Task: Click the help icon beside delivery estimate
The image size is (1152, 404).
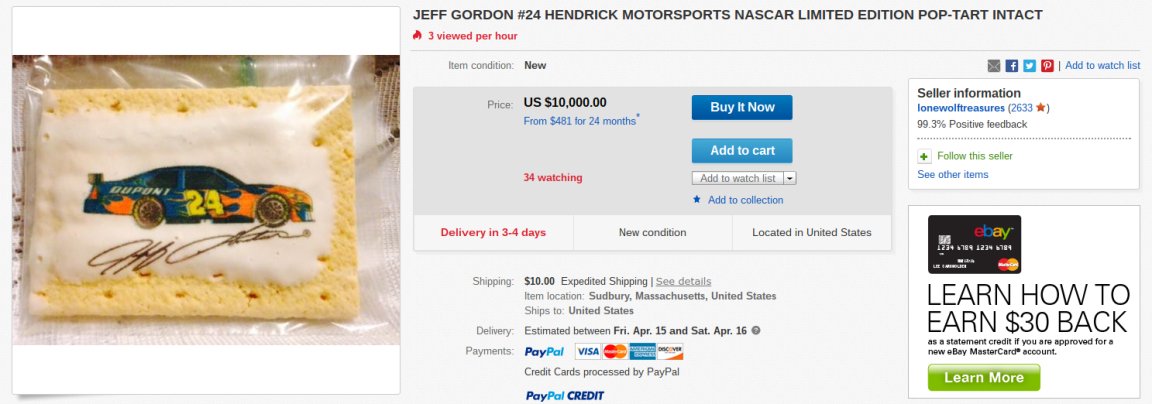Action: pyautogui.click(x=756, y=330)
